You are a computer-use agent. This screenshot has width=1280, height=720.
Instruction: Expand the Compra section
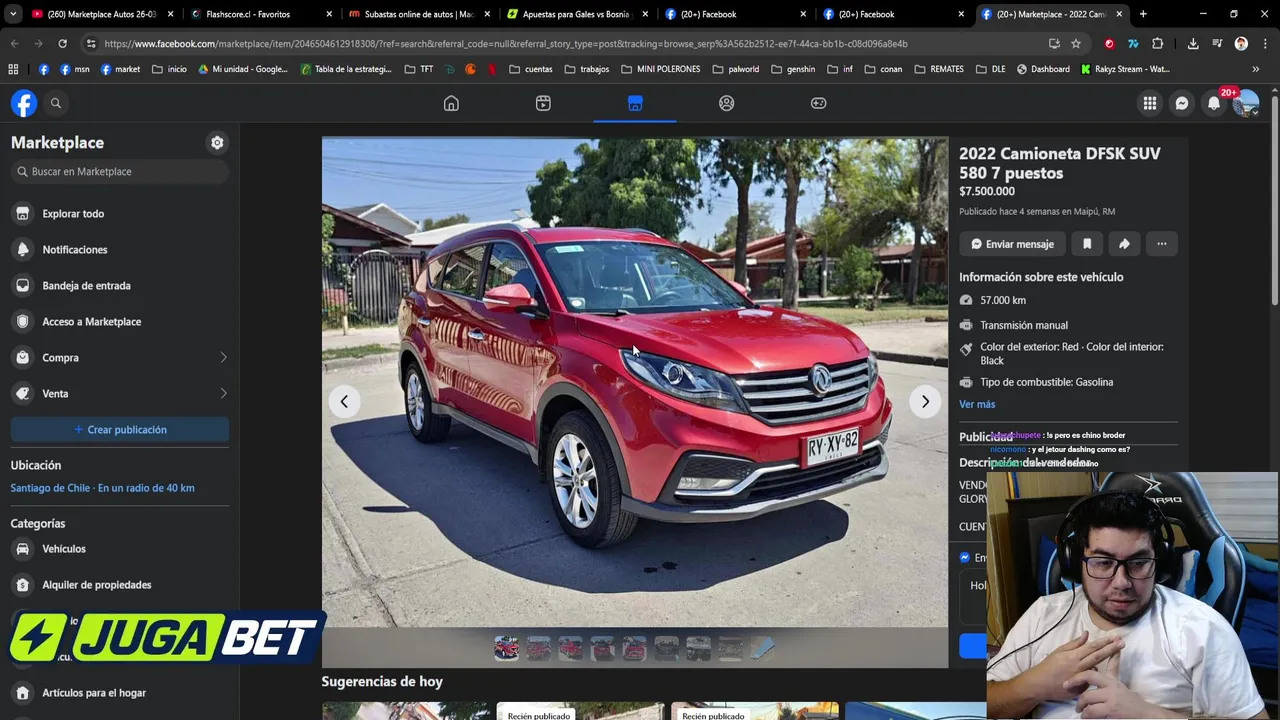pyautogui.click(x=120, y=358)
